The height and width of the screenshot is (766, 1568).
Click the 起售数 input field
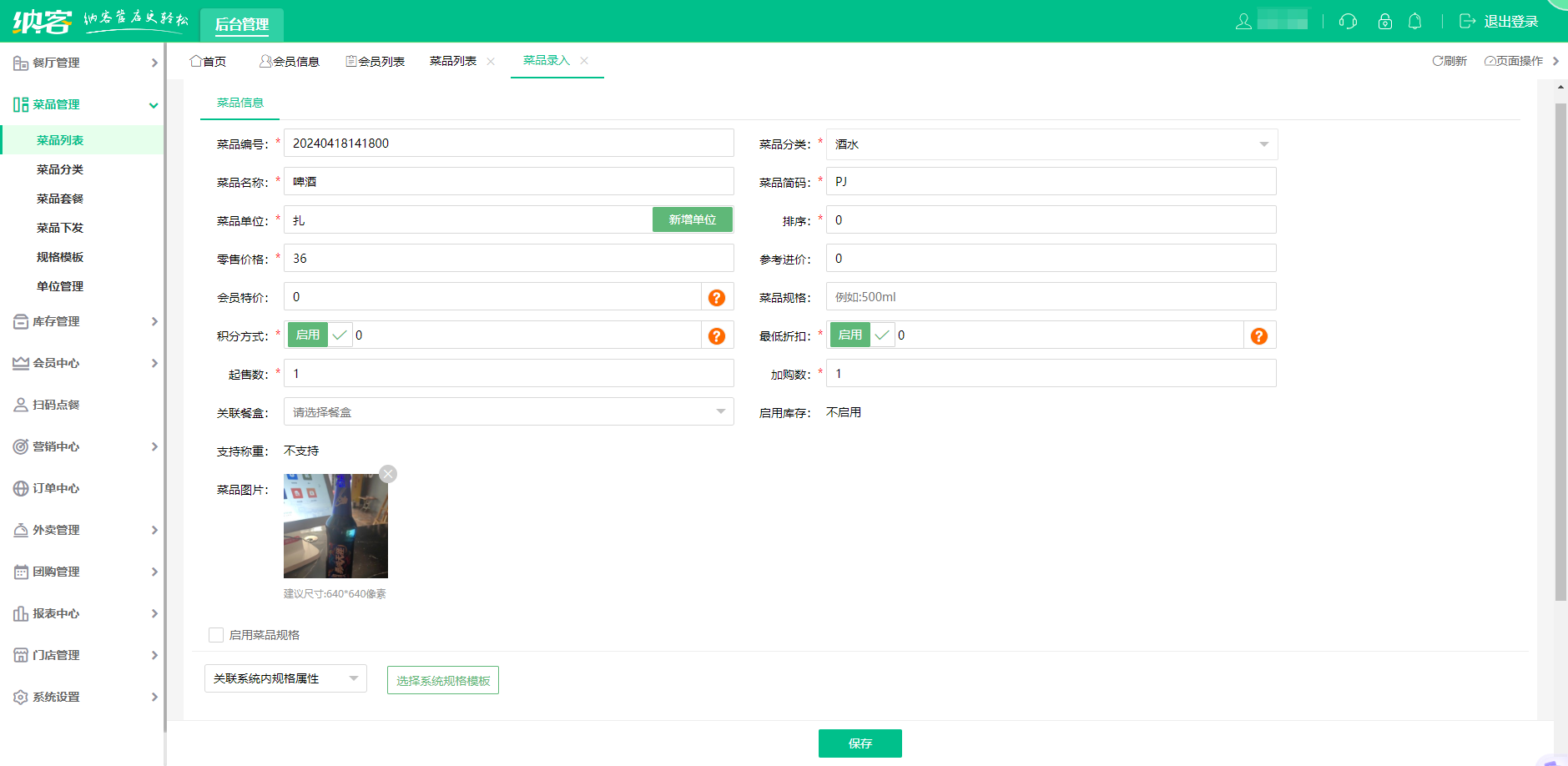509,373
